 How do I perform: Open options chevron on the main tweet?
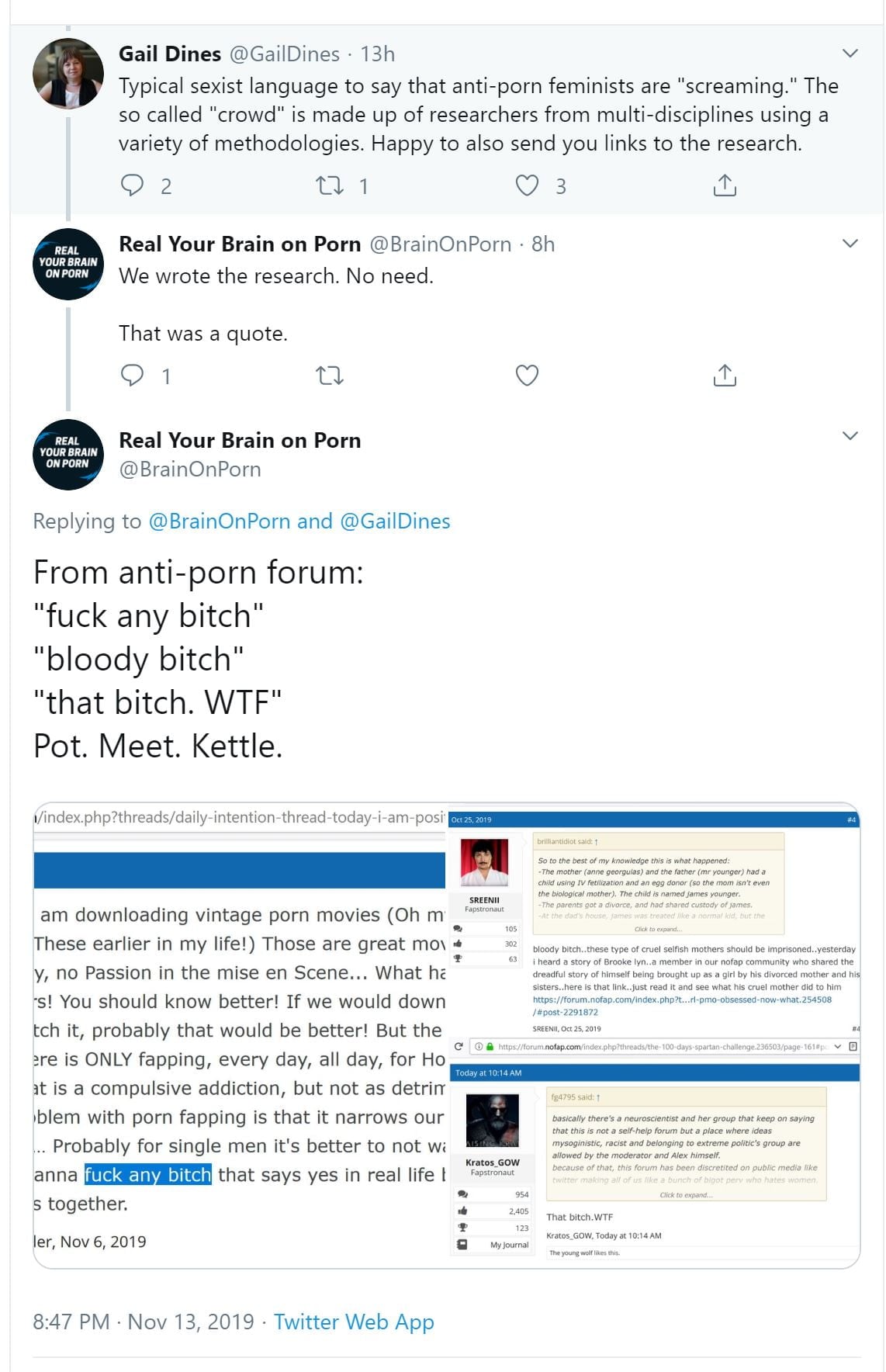(850, 436)
